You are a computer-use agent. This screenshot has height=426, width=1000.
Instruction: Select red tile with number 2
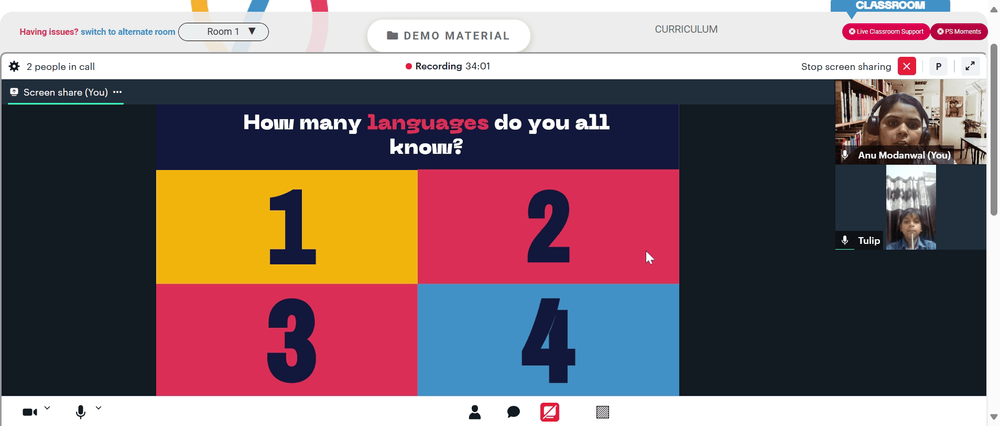tap(548, 226)
